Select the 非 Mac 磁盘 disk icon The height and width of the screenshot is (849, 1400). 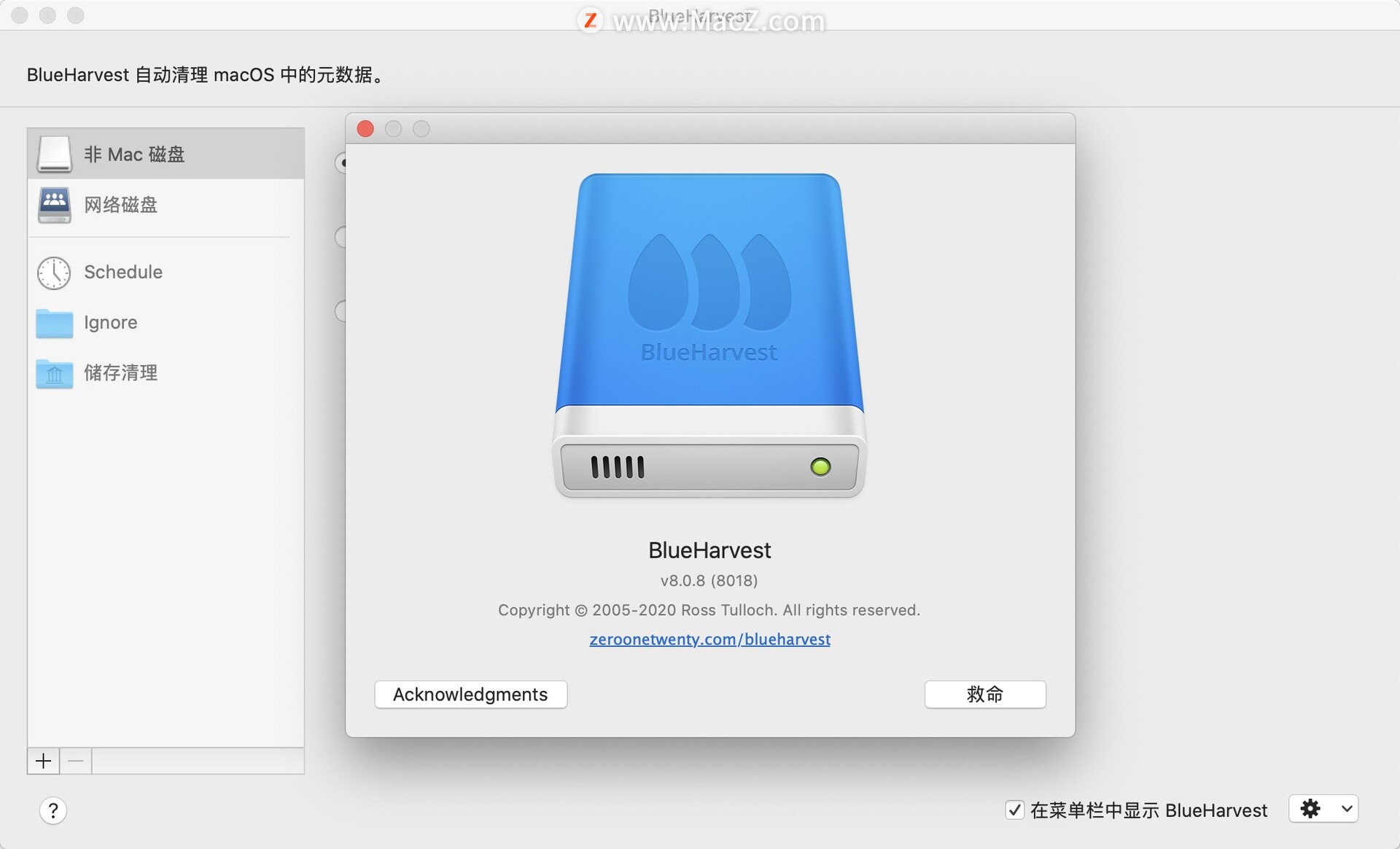point(55,154)
